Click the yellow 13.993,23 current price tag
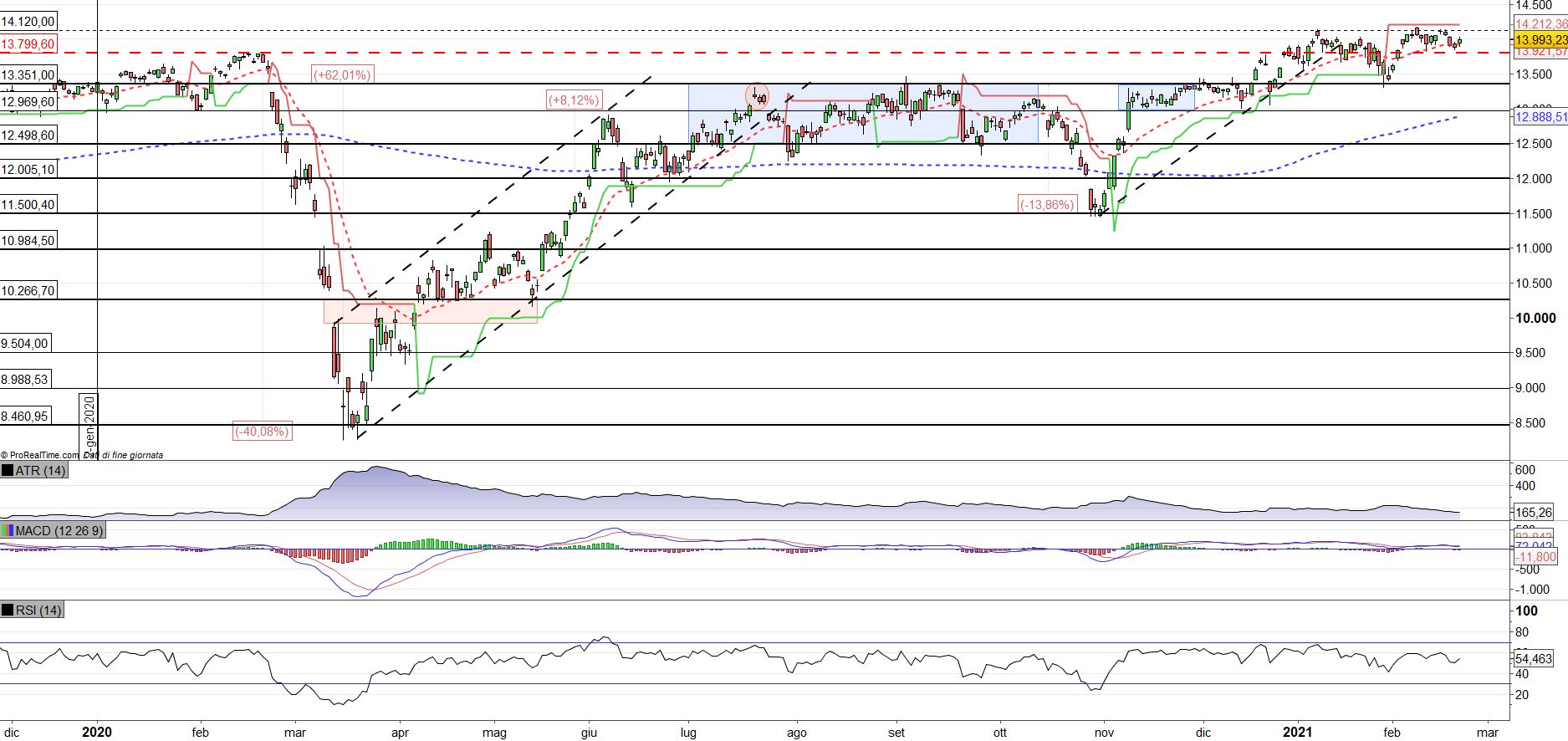 pos(1540,39)
